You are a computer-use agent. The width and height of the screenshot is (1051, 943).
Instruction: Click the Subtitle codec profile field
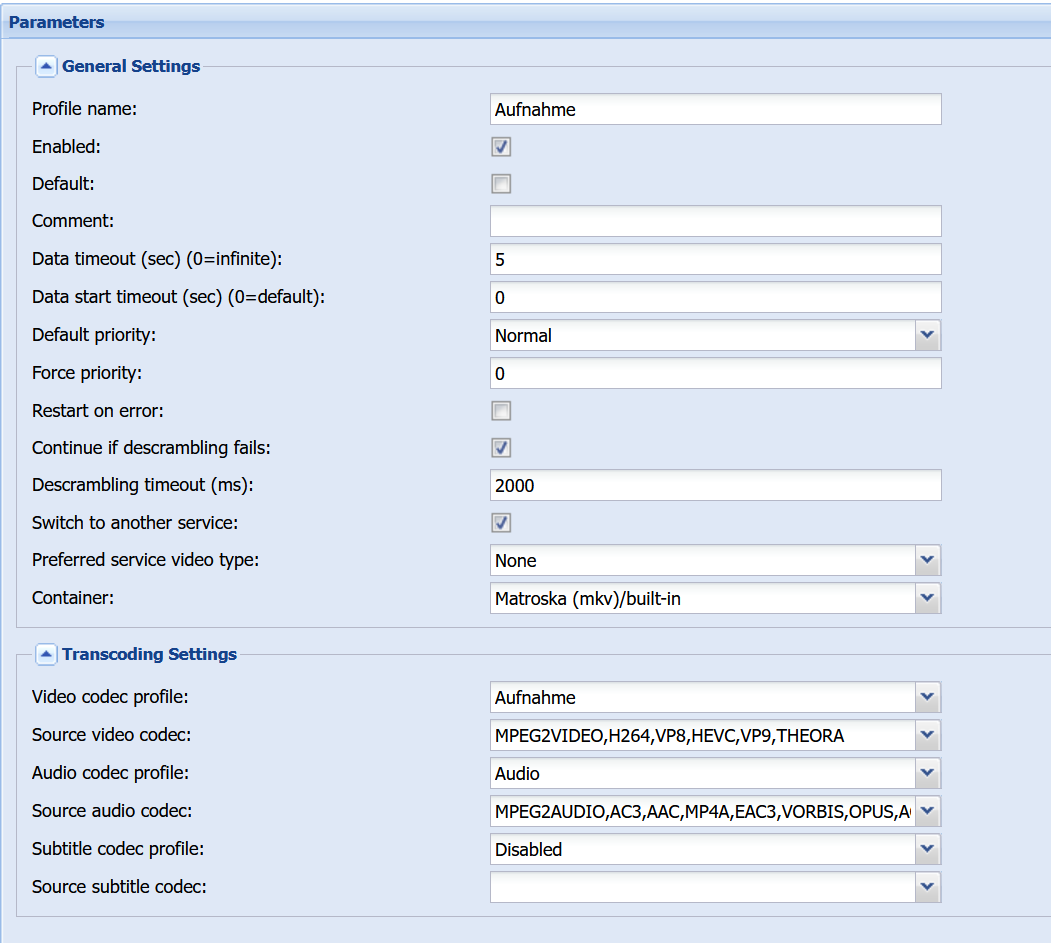click(x=703, y=849)
